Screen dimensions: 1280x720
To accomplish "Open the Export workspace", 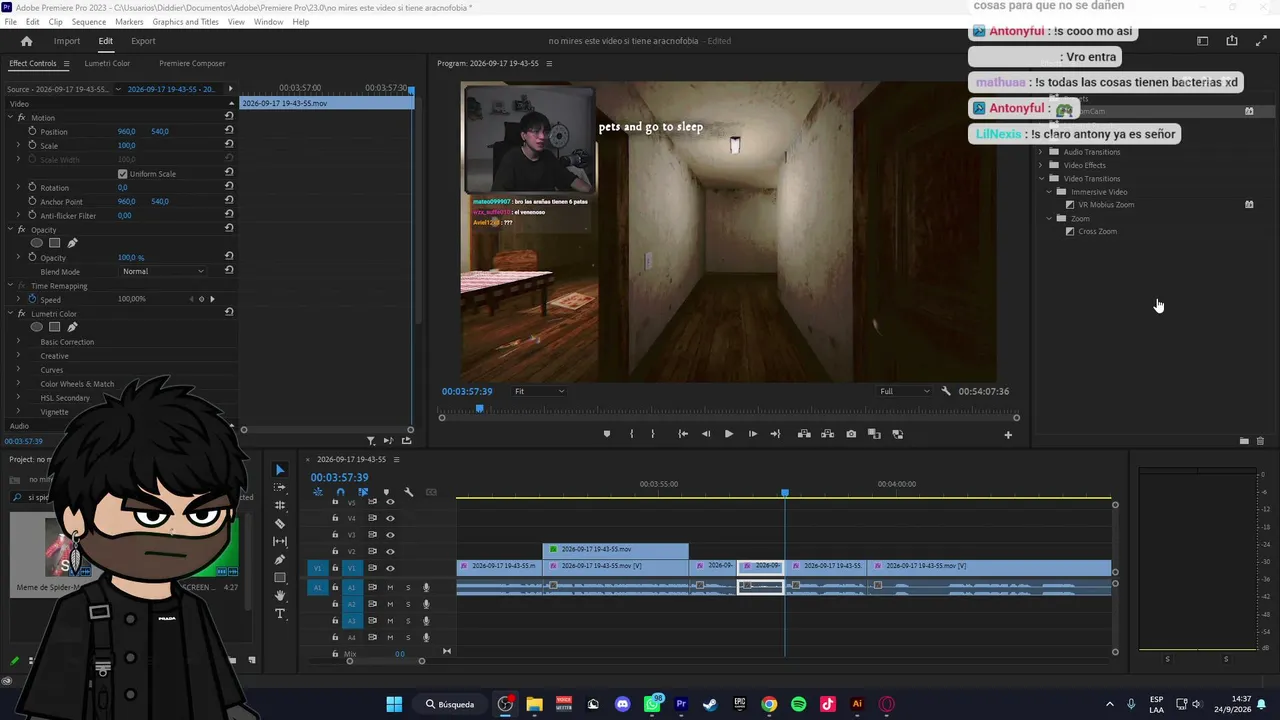I will point(143,41).
